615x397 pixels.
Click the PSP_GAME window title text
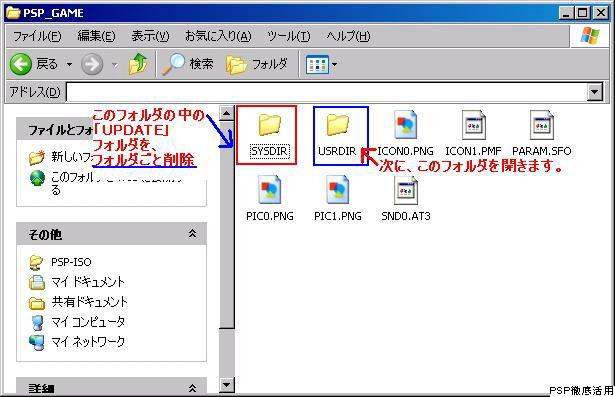(x=53, y=13)
